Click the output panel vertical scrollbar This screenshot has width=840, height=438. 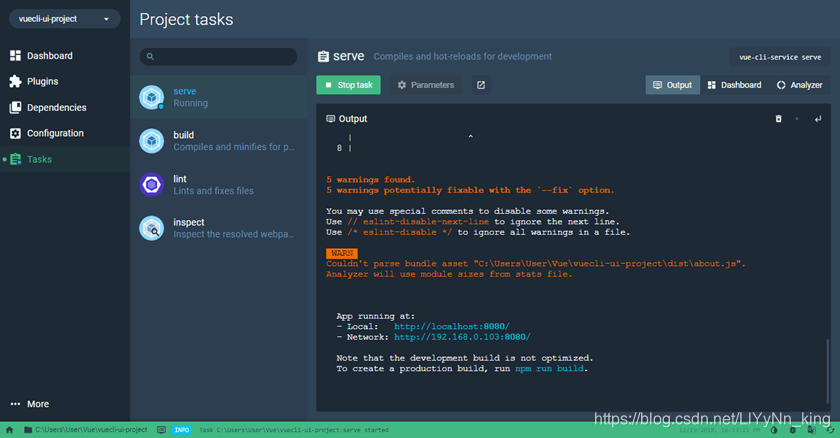[x=828, y=371]
